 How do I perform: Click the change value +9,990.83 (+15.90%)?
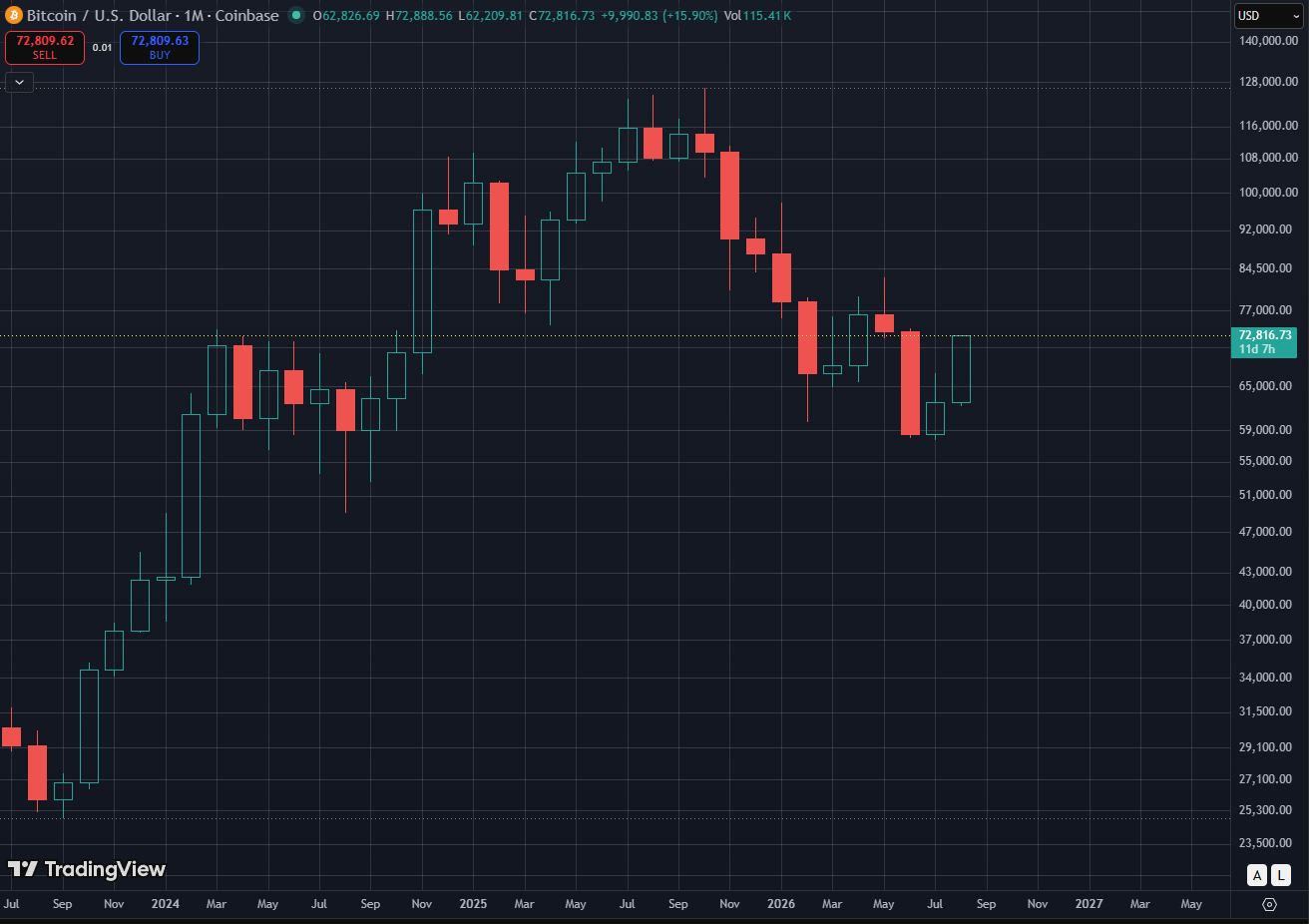(x=659, y=16)
